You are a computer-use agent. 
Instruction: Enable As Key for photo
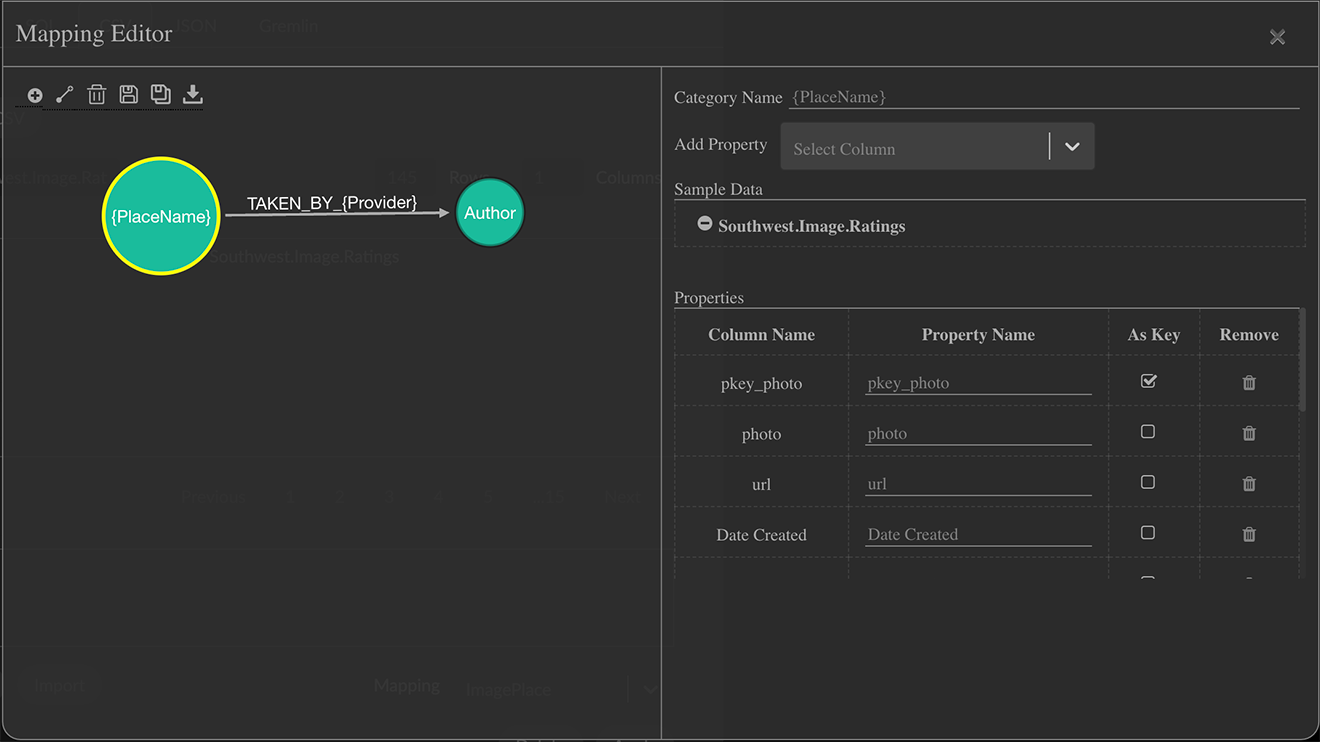click(1148, 432)
